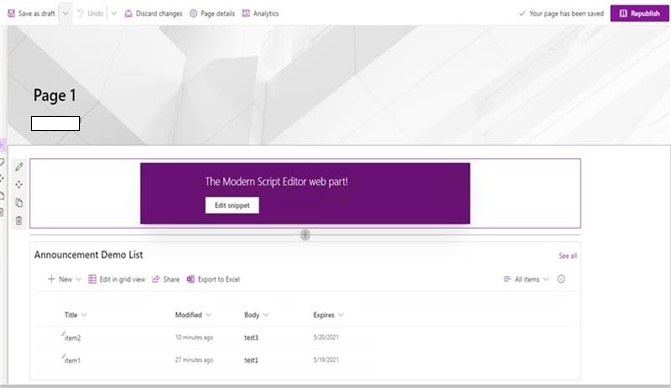Click the Share arrow icon

click(156, 279)
